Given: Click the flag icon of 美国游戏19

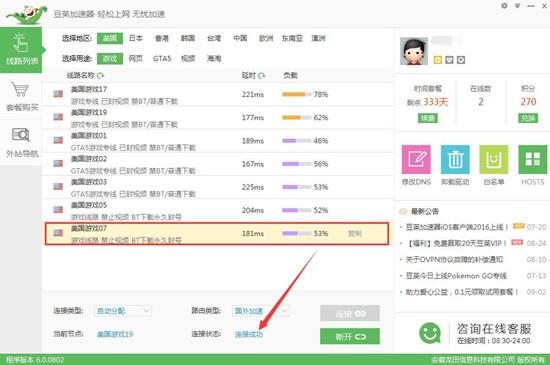Looking at the screenshot, I should click(58, 117).
